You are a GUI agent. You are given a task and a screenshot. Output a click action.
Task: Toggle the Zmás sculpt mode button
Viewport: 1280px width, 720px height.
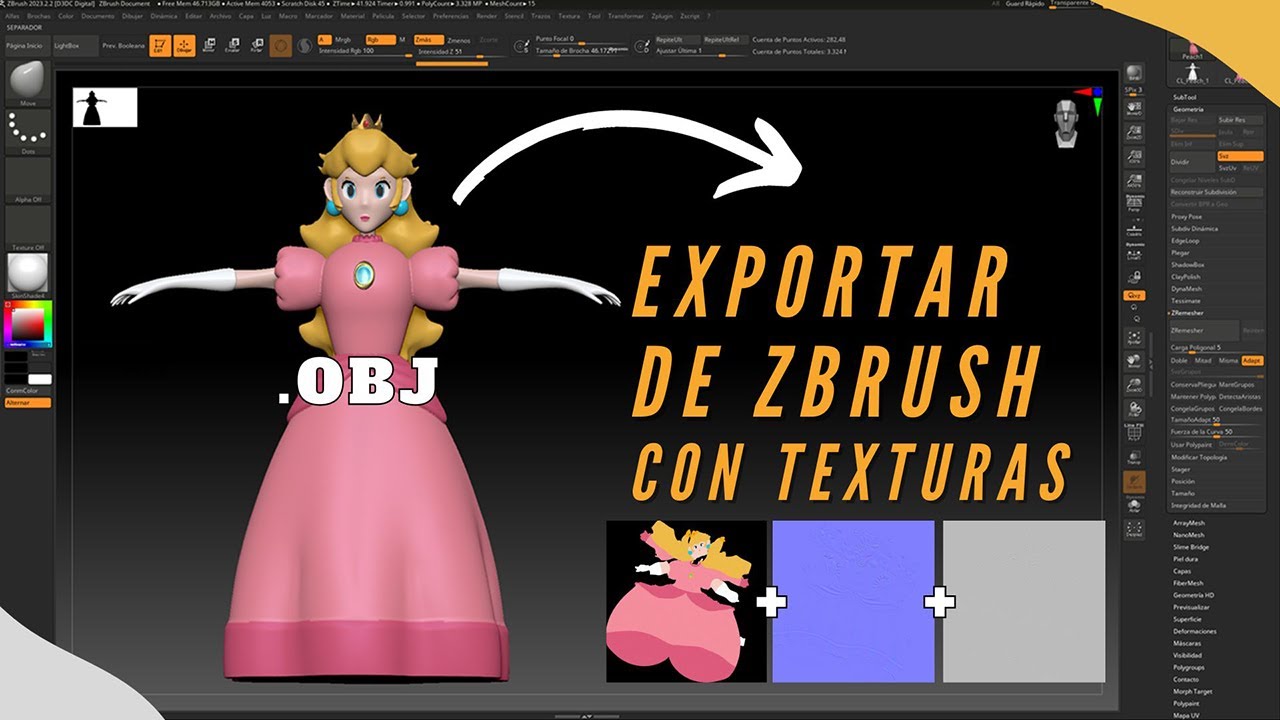click(x=428, y=40)
